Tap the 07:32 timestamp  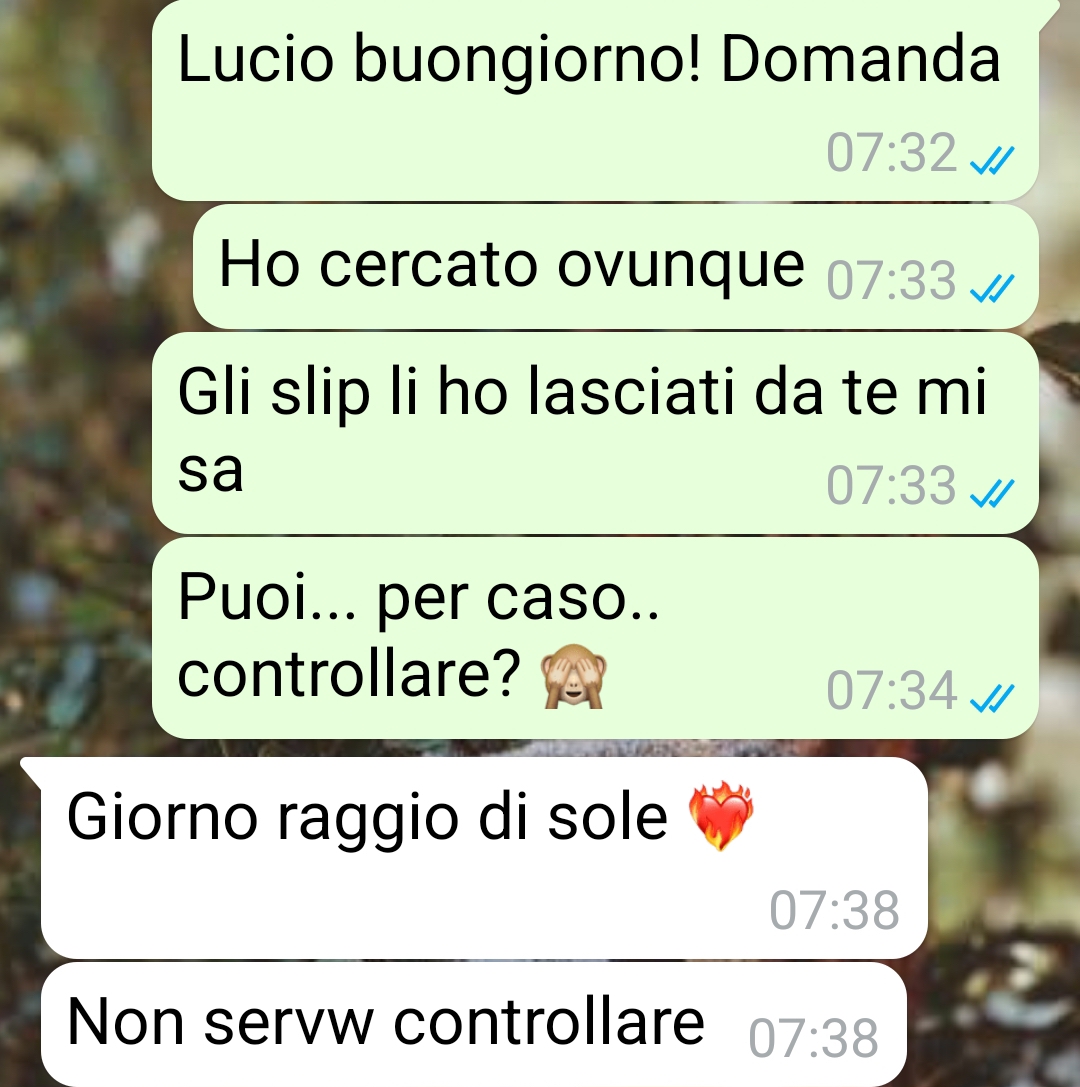pos(891,153)
